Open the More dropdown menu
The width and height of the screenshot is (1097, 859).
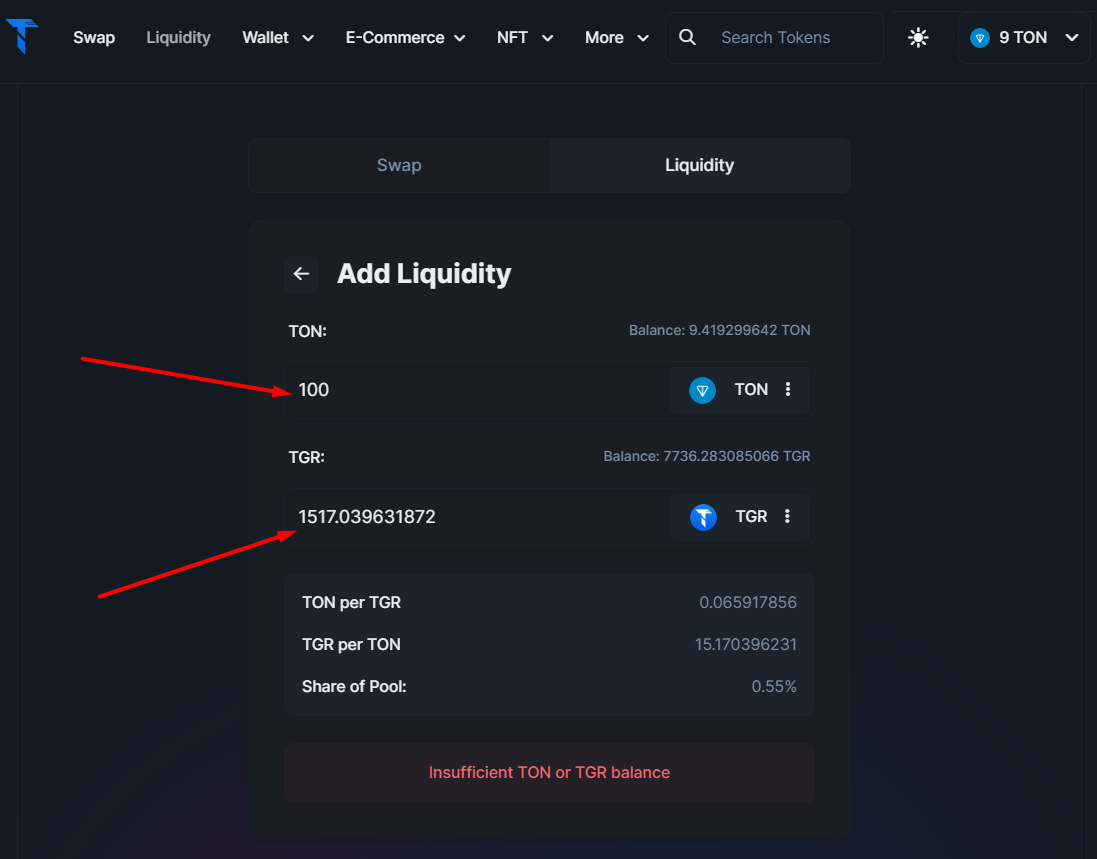(617, 38)
